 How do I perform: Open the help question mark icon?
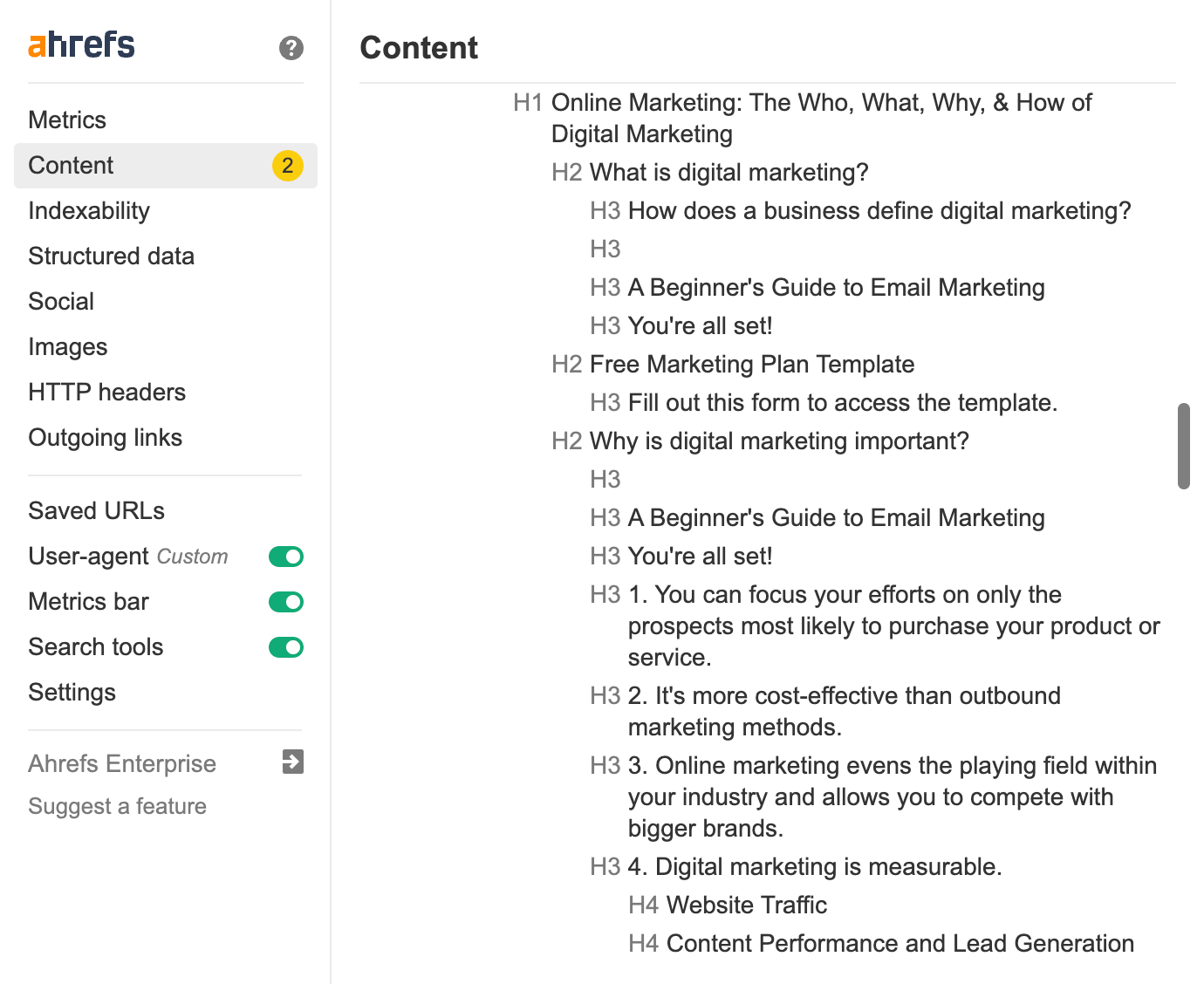(x=291, y=48)
